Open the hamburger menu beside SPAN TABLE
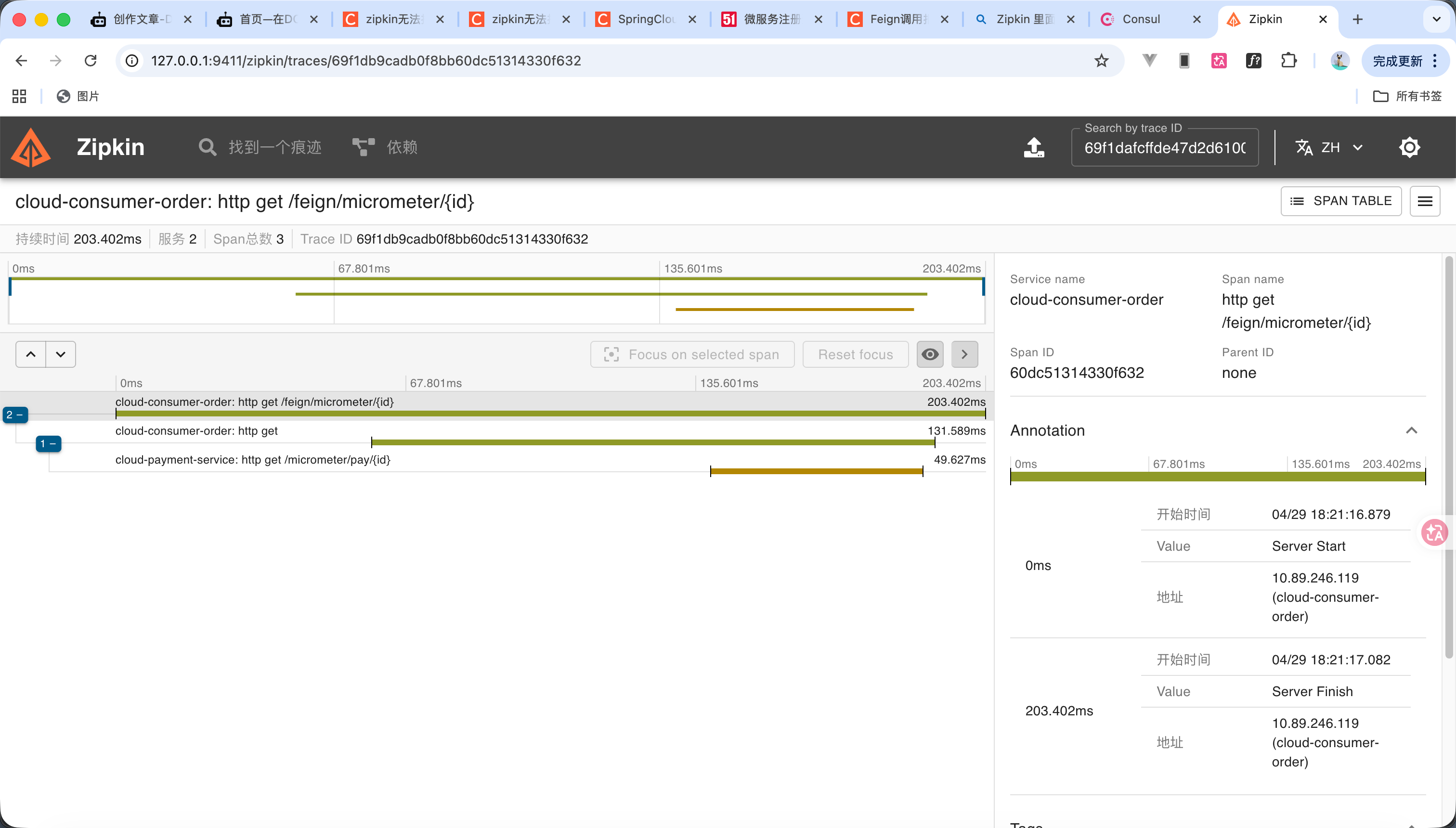The image size is (1456, 828). click(x=1425, y=201)
